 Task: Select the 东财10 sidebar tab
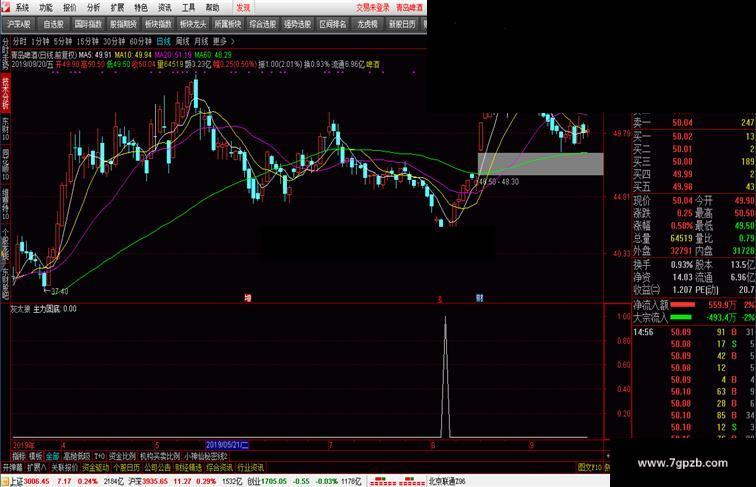5,129
